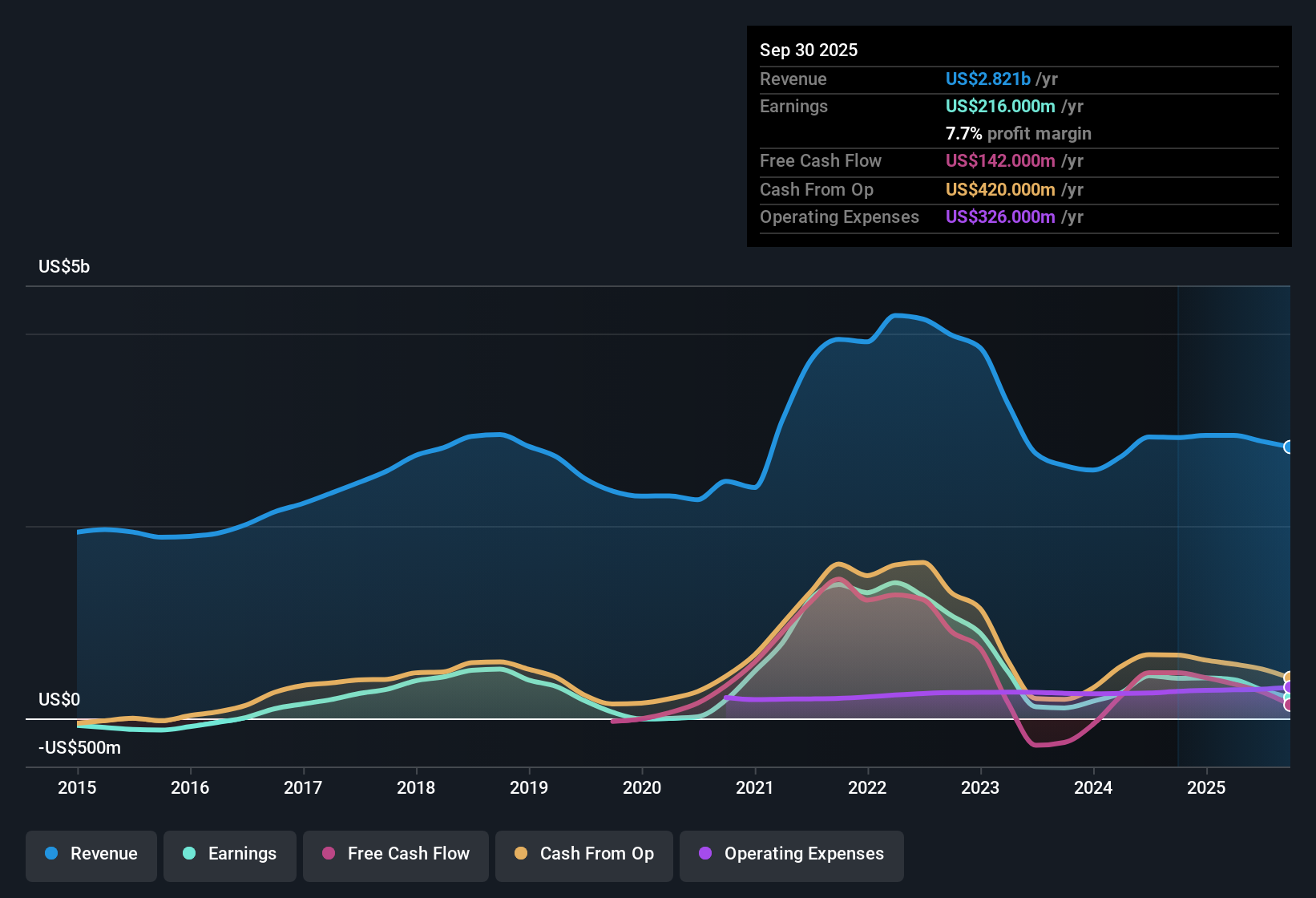Click the Cash From Op endpoint marker
Image resolution: width=1316 pixels, height=898 pixels.
click(1288, 678)
